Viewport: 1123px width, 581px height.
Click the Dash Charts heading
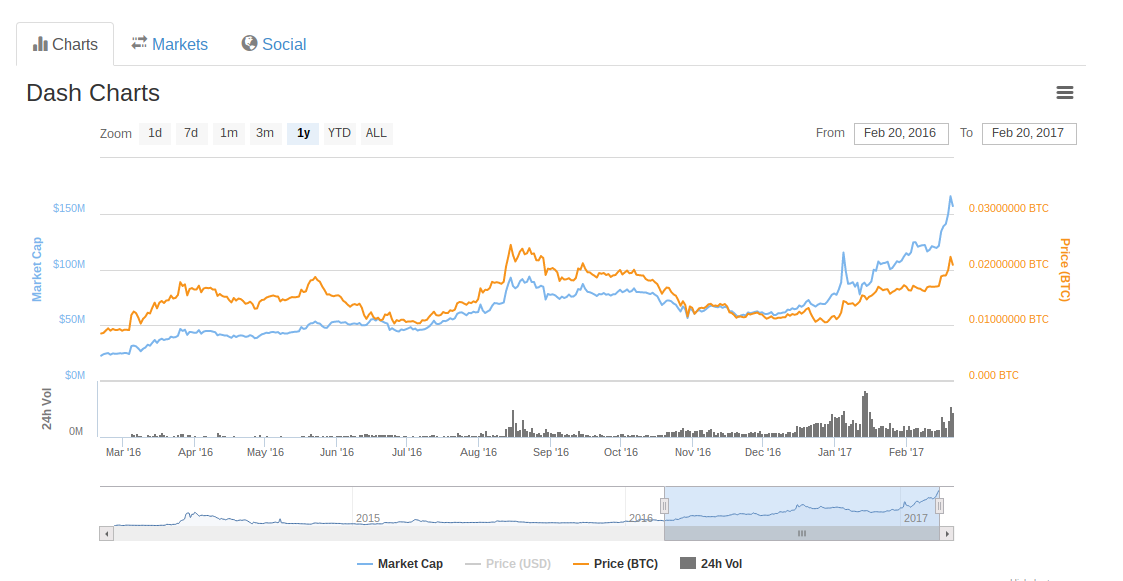tap(93, 93)
